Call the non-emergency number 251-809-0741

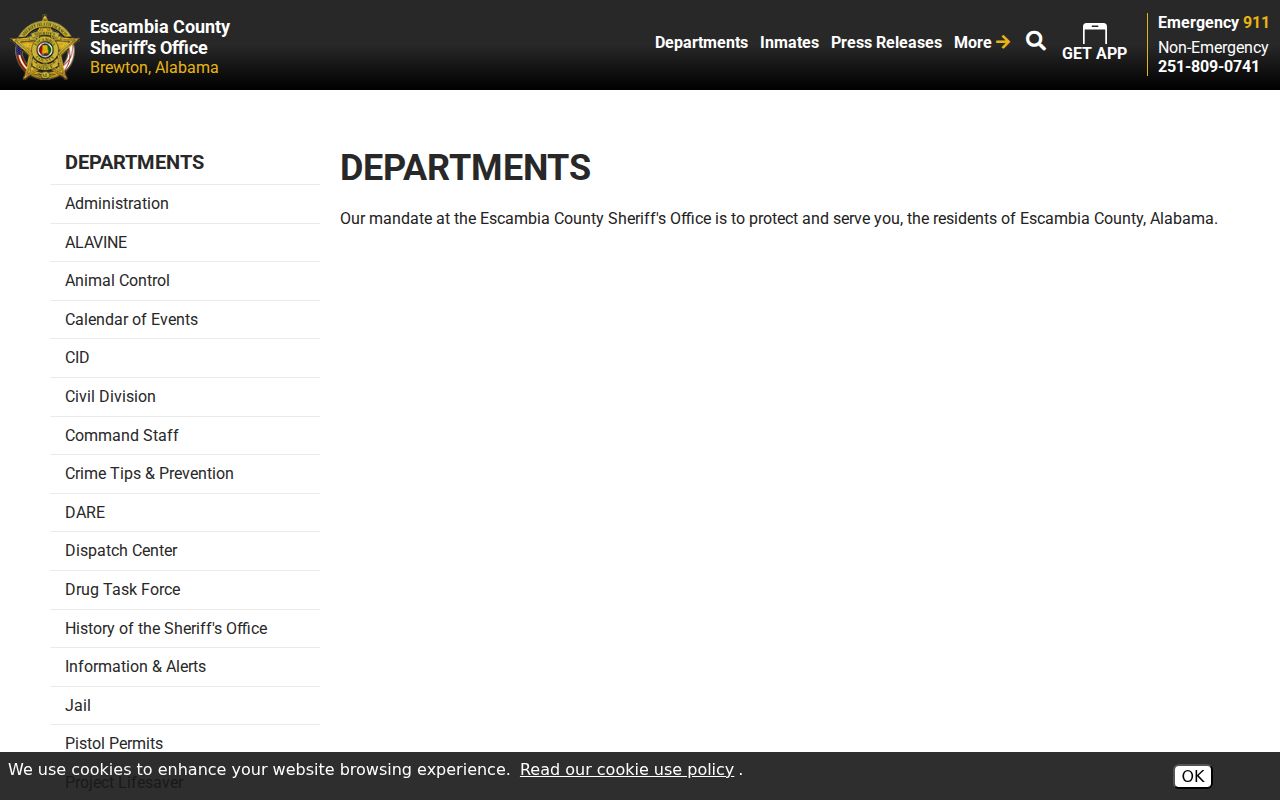(1209, 66)
